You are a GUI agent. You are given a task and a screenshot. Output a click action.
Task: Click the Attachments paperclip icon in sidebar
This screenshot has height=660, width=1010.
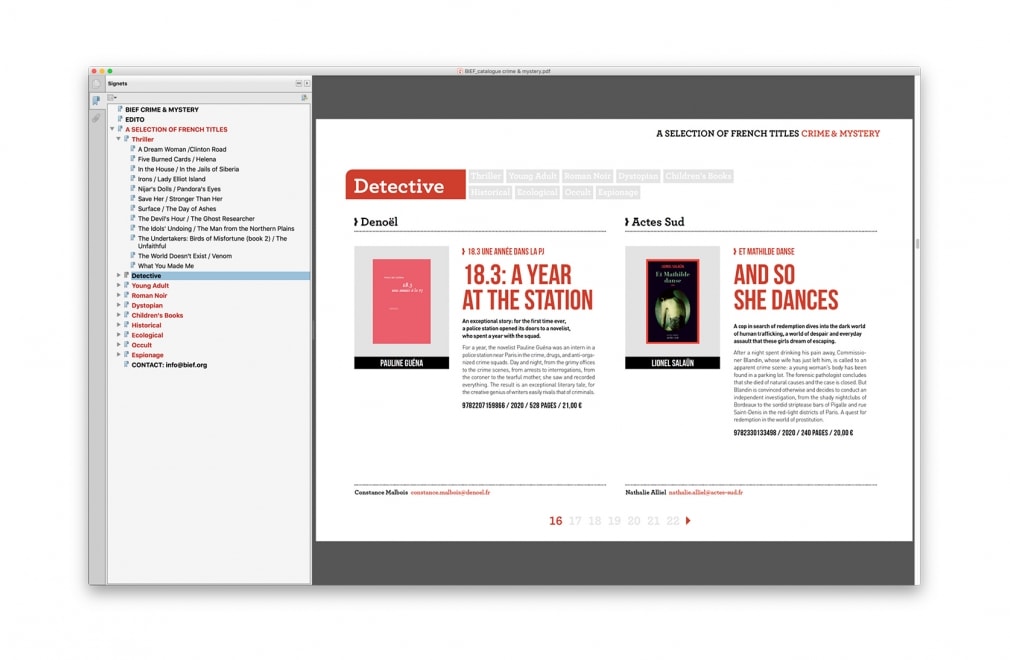[x=95, y=118]
